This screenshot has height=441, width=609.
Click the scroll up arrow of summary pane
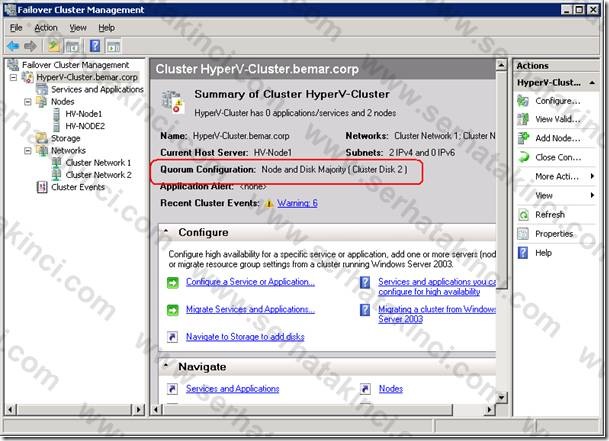[501, 64]
